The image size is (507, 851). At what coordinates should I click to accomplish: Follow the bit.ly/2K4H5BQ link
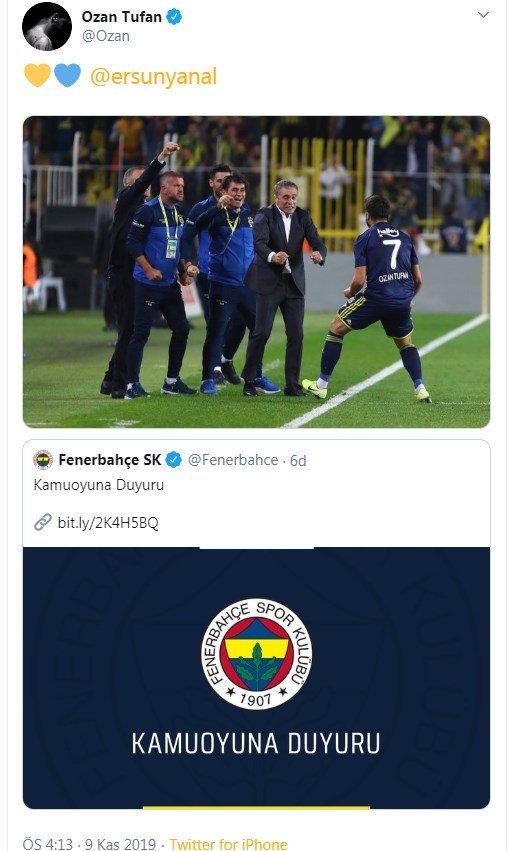click(x=108, y=523)
